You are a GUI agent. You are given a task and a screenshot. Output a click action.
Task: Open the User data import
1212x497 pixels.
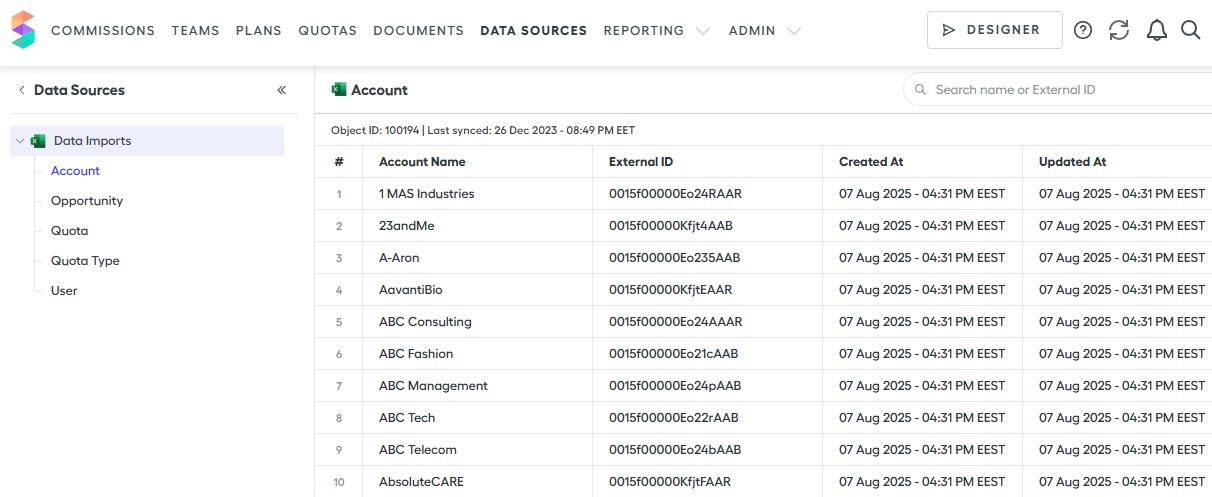[x=64, y=291]
